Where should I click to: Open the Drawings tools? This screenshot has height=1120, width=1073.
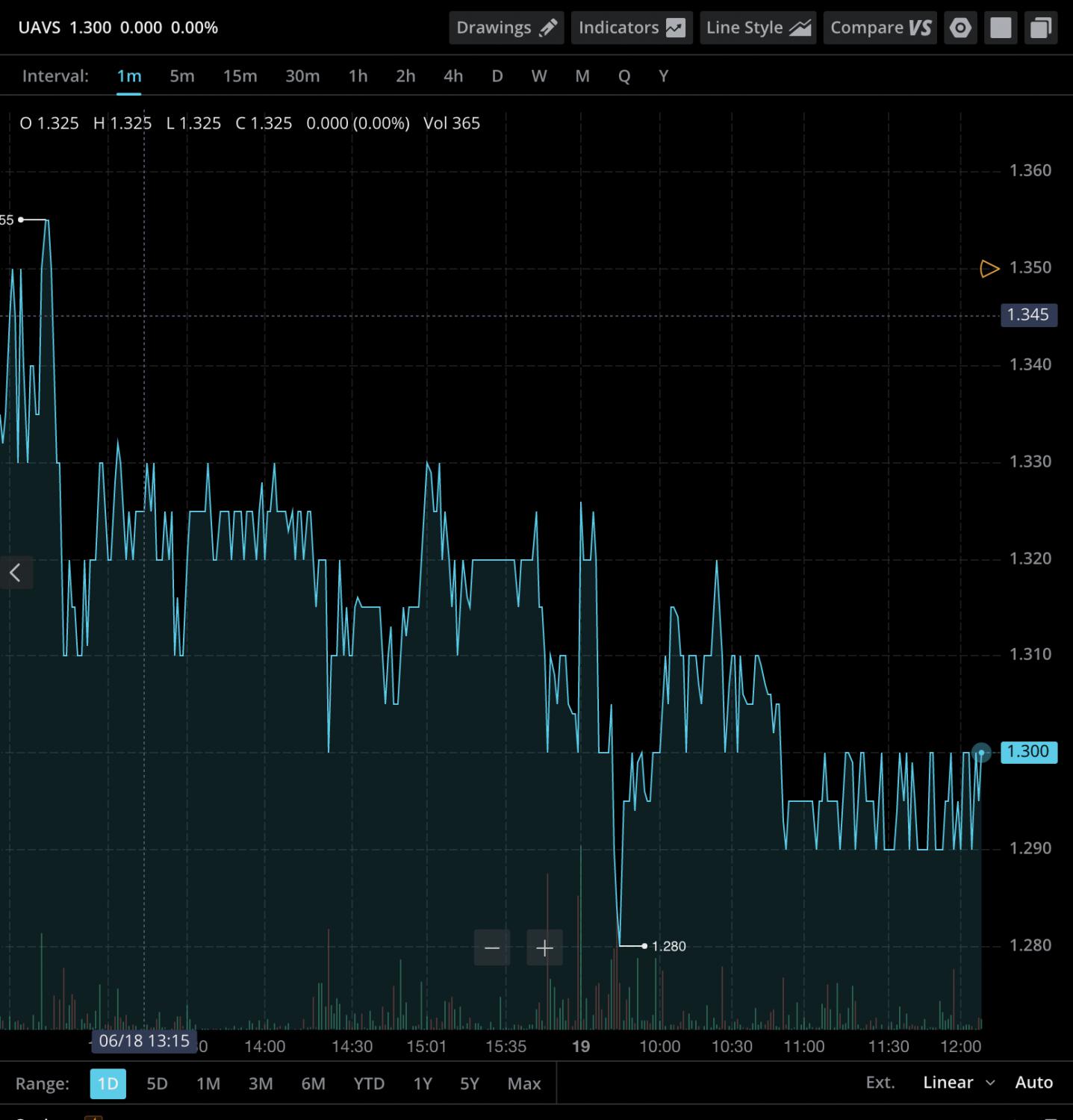coord(506,28)
